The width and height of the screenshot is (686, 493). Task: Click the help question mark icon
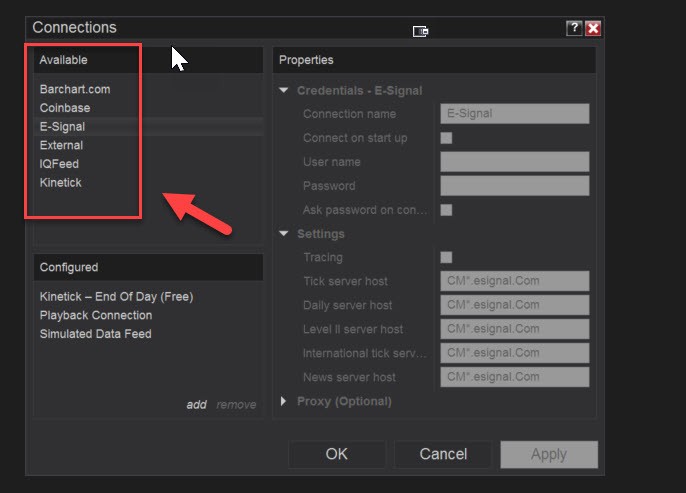(x=574, y=28)
